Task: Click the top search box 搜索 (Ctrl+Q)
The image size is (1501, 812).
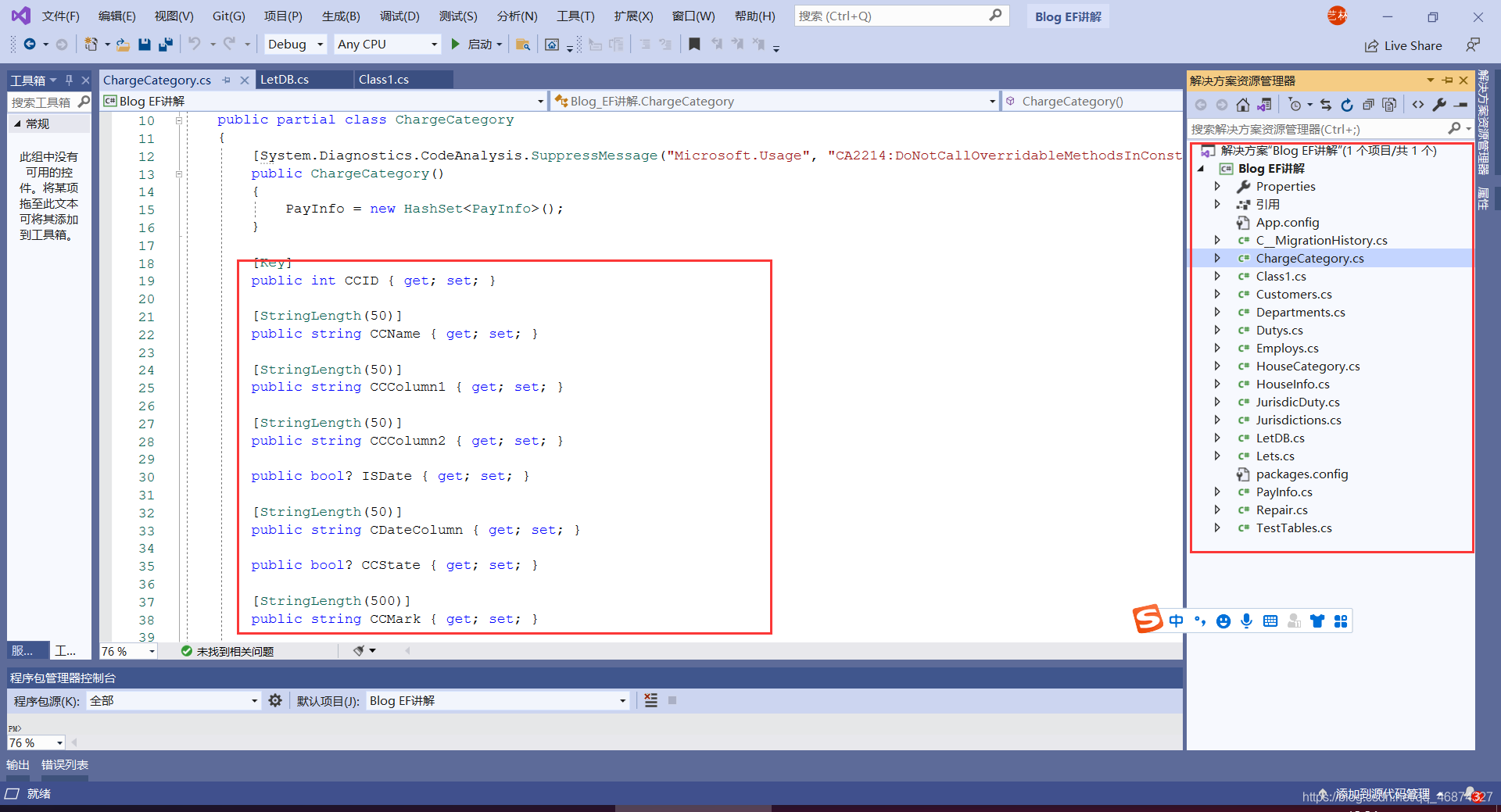Action: click(901, 16)
